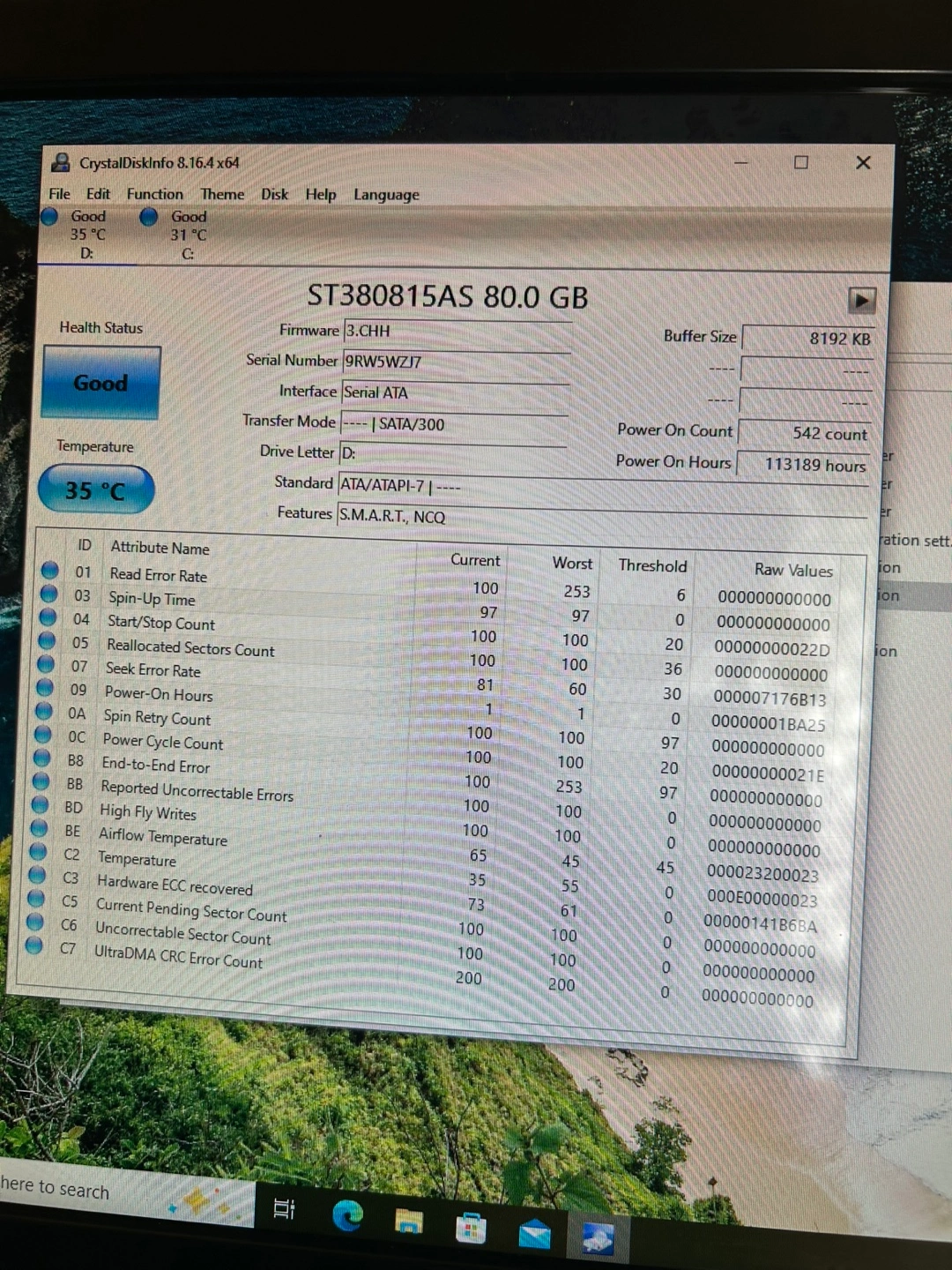Image resolution: width=952 pixels, height=1270 pixels.
Task: Open the Help menu
Action: (x=320, y=194)
